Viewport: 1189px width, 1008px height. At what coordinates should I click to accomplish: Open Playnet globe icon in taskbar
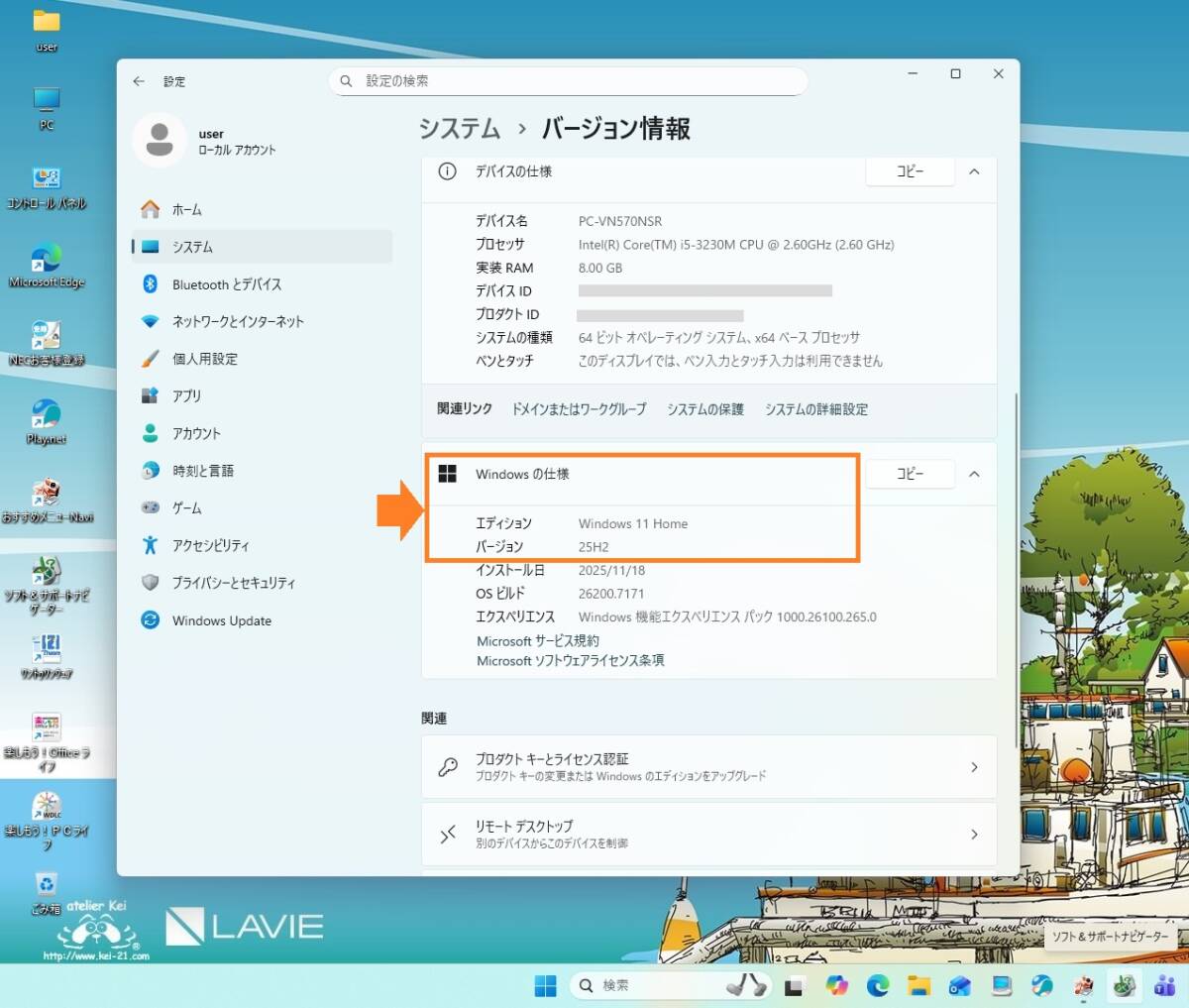1042,985
